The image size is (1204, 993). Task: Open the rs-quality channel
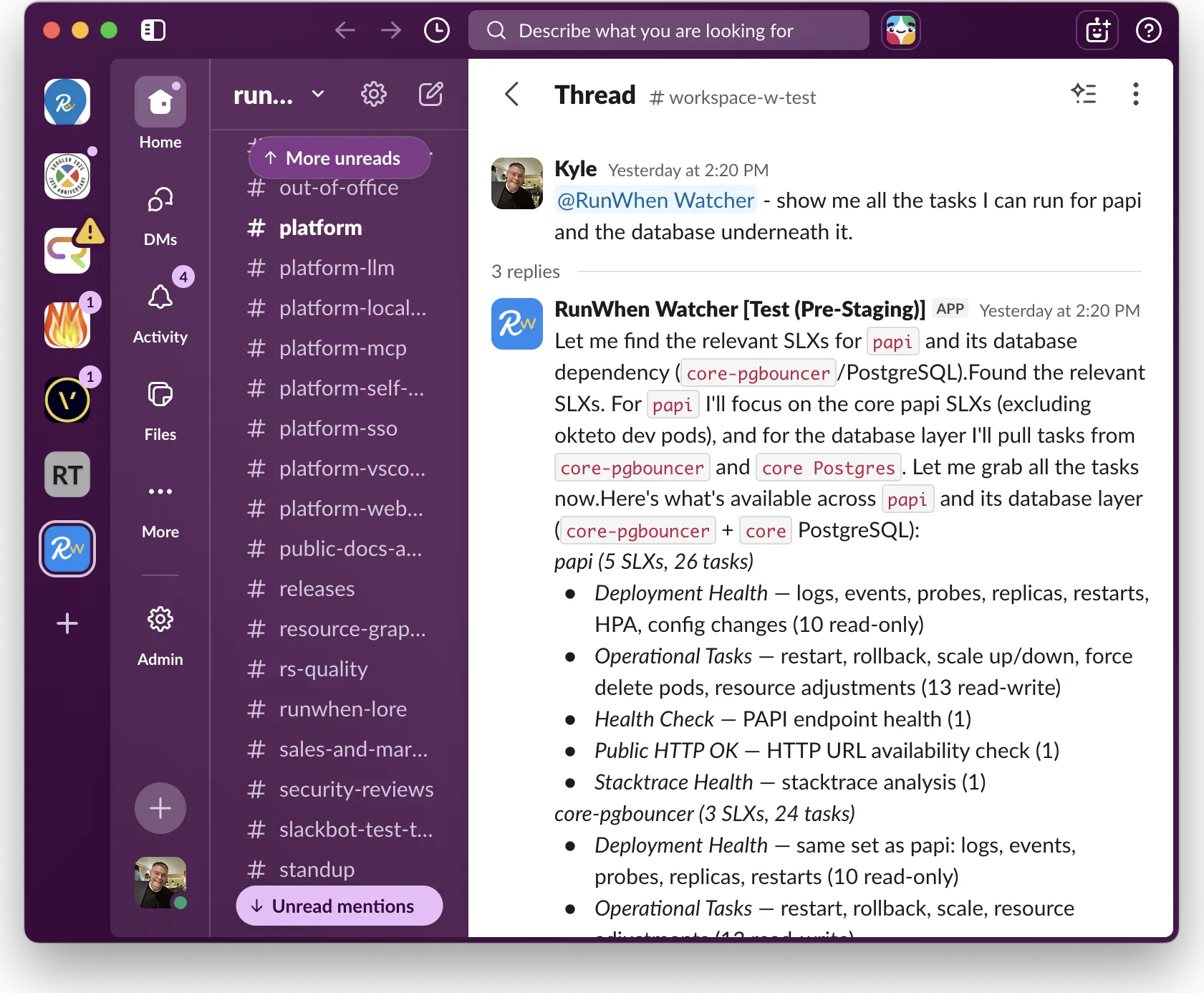pyautogui.click(x=339, y=669)
